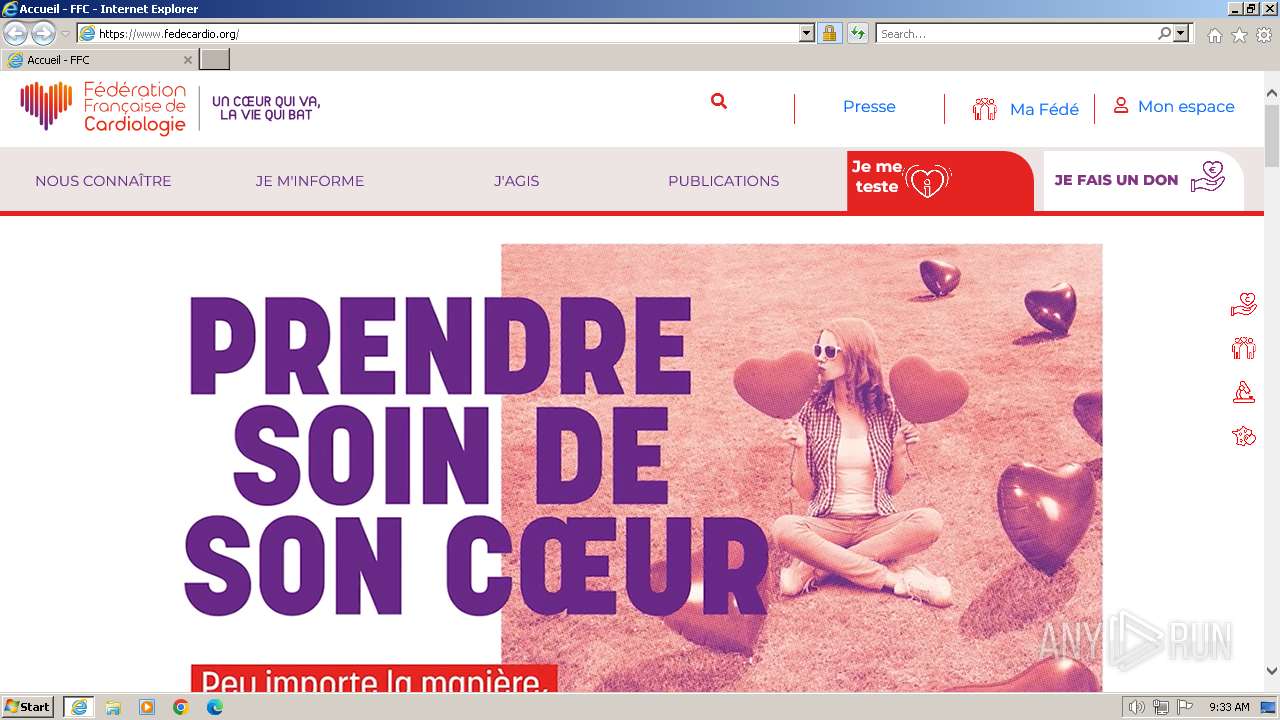Click the UN CŒUR QUI VA slogan
Viewport: 1280px width, 720px height.
pos(266,108)
